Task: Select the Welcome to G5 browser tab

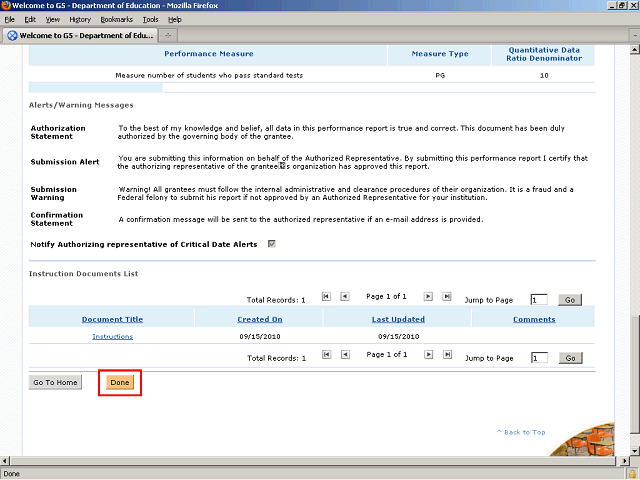Action: (80, 36)
